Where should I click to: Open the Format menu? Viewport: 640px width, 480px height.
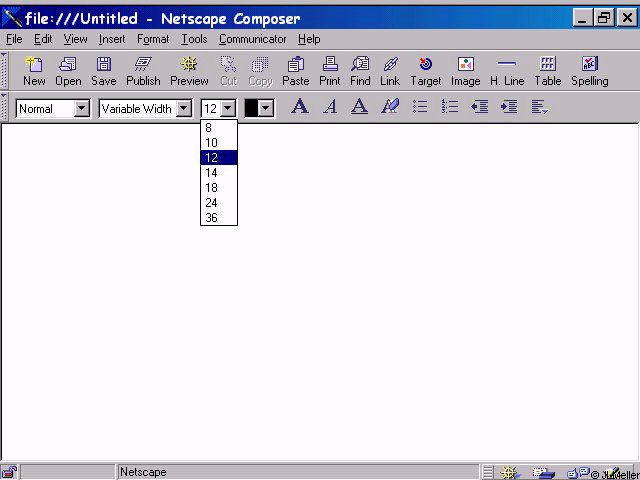tap(153, 39)
